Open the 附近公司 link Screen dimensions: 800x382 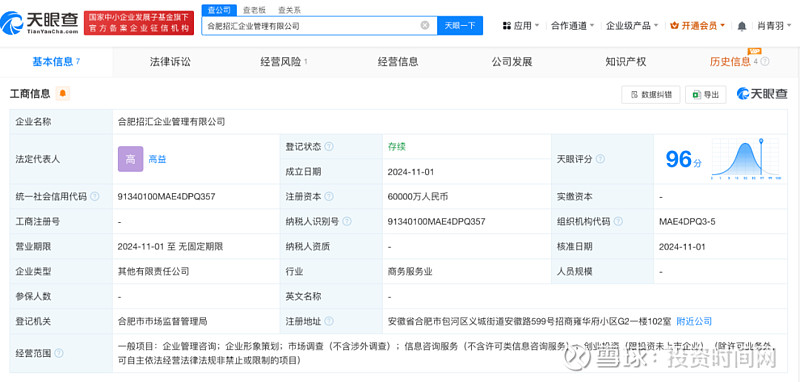coord(694,321)
